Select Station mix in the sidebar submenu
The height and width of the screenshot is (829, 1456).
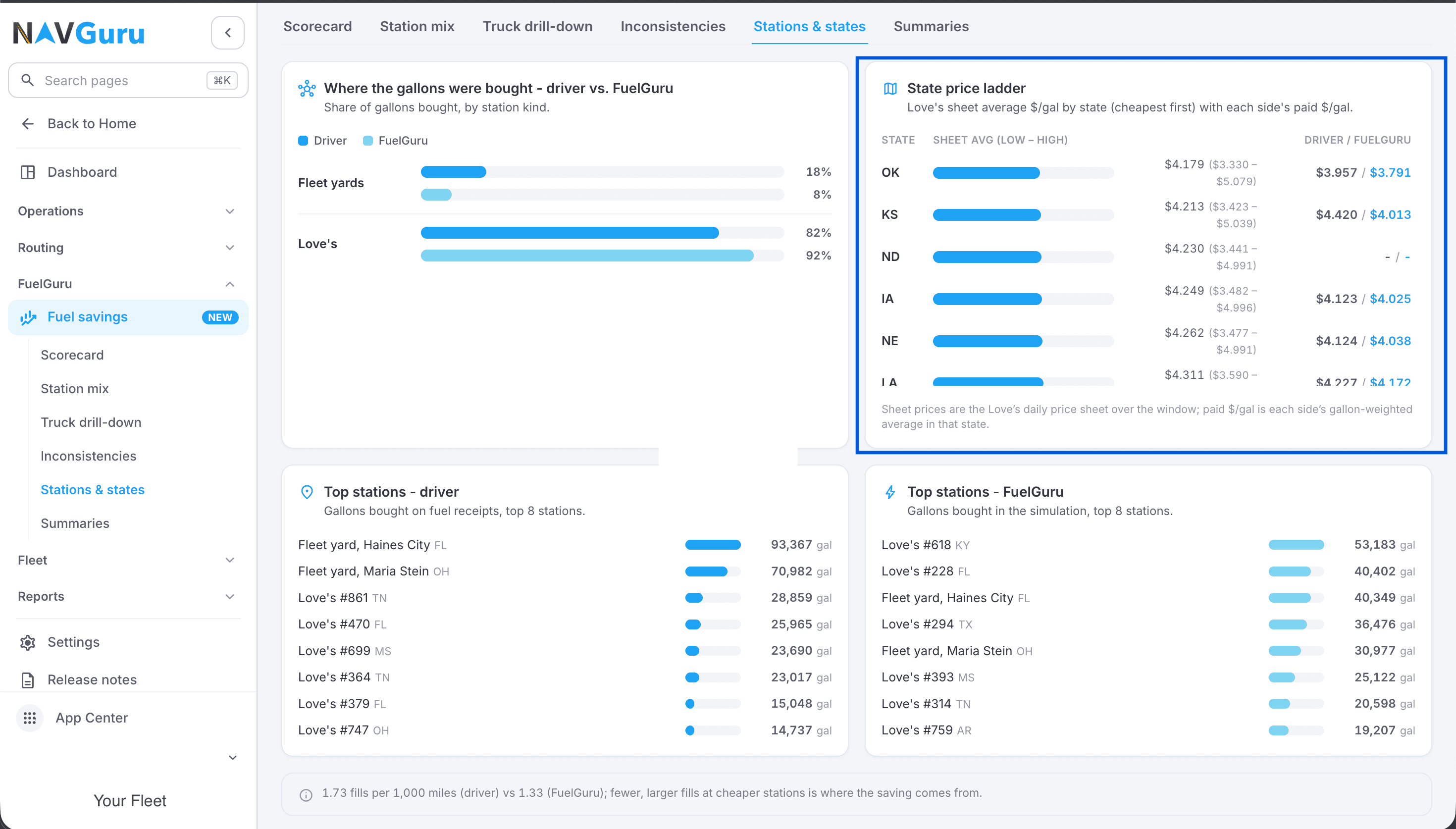point(75,389)
